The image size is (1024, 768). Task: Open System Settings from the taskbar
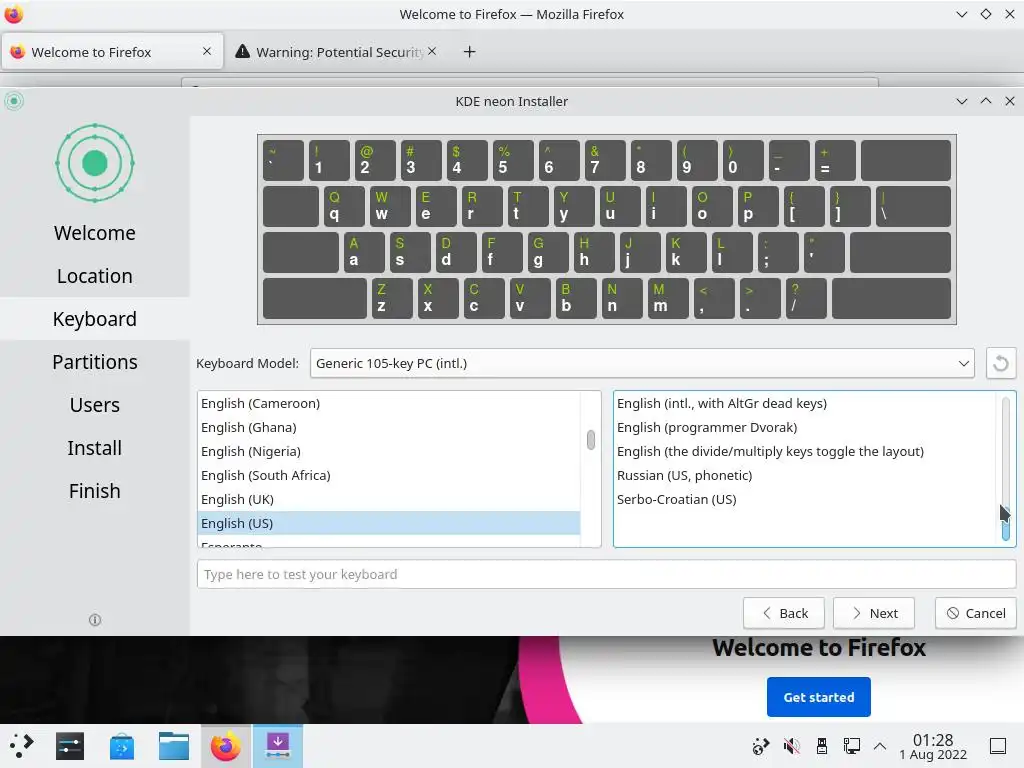point(70,746)
